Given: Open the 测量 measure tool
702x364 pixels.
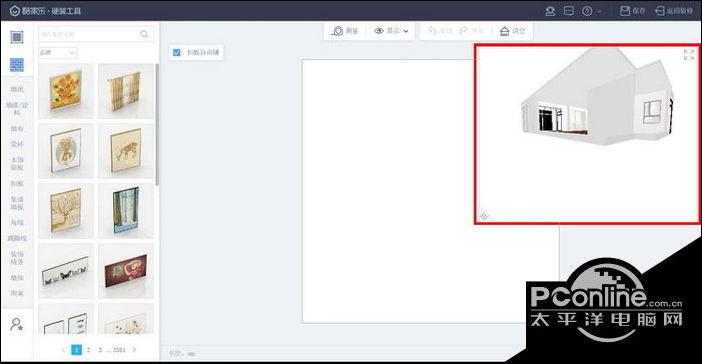Looking at the screenshot, I should pyautogui.click(x=345, y=31).
